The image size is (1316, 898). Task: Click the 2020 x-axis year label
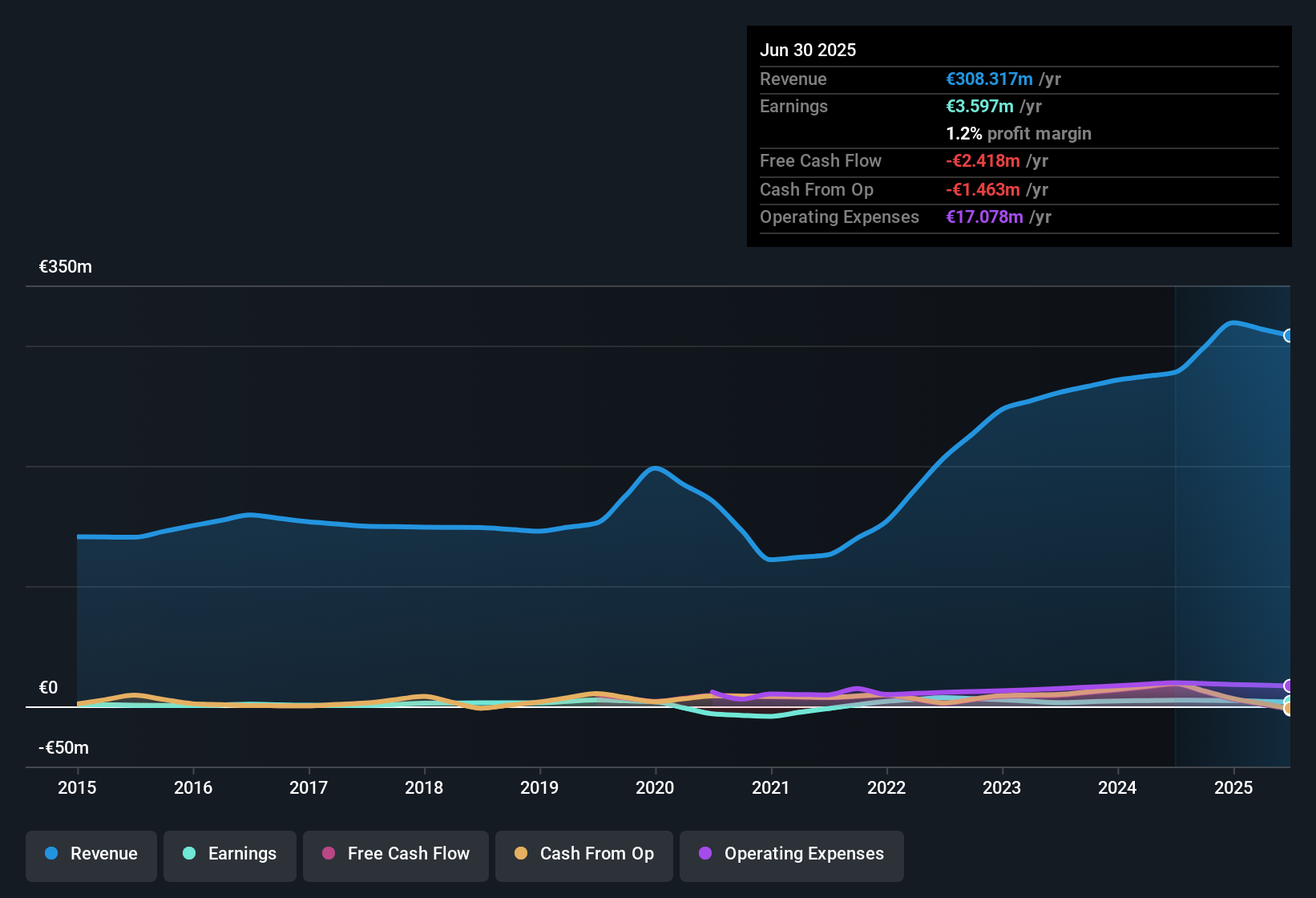click(x=655, y=787)
